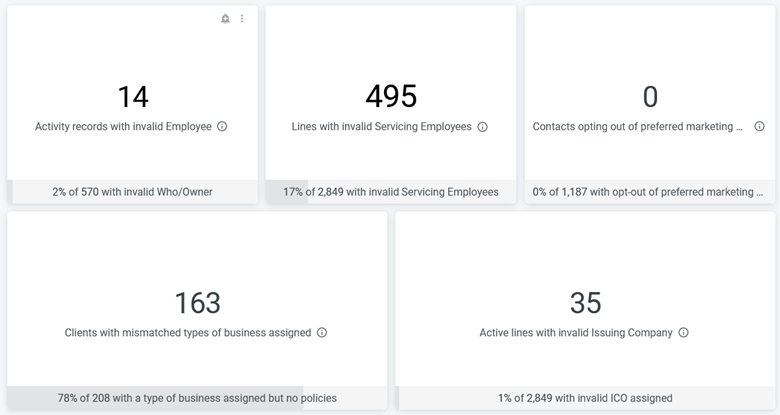
Task: Select the label Activity records with invalid Employee
Action: point(123,126)
